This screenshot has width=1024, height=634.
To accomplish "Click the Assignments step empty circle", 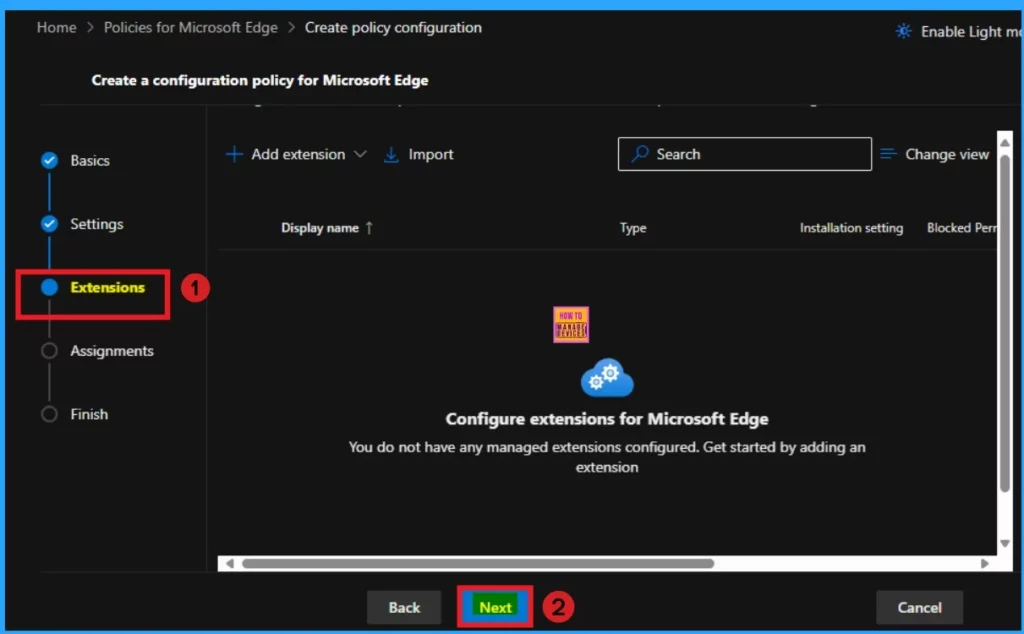I will (x=49, y=351).
